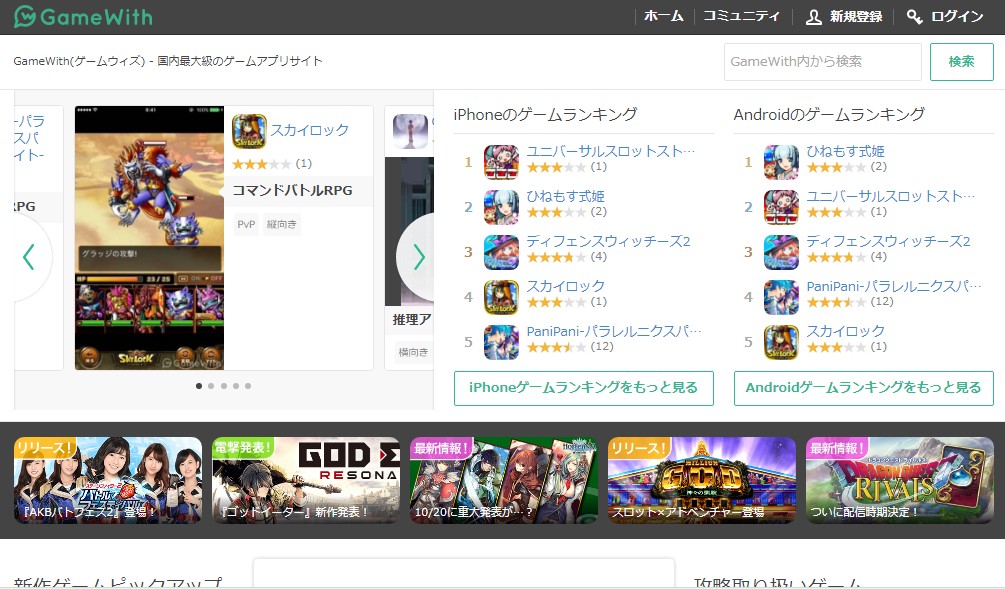
Task: Open the スロット×アドベンチャー登場 banner
Action: pyautogui.click(x=702, y=481)
